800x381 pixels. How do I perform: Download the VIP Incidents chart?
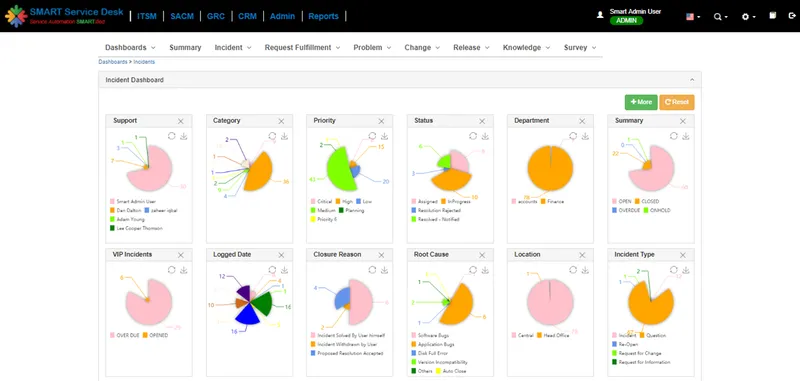[x=184, y=270]
